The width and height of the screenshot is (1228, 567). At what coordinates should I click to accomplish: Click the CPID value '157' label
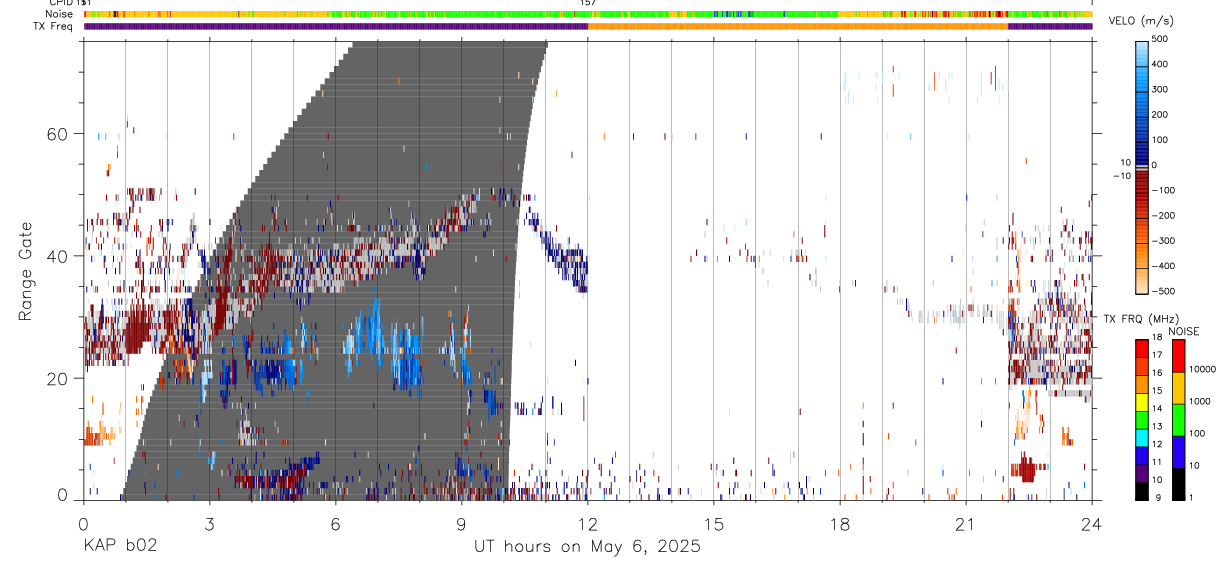(x=588, y=3)
